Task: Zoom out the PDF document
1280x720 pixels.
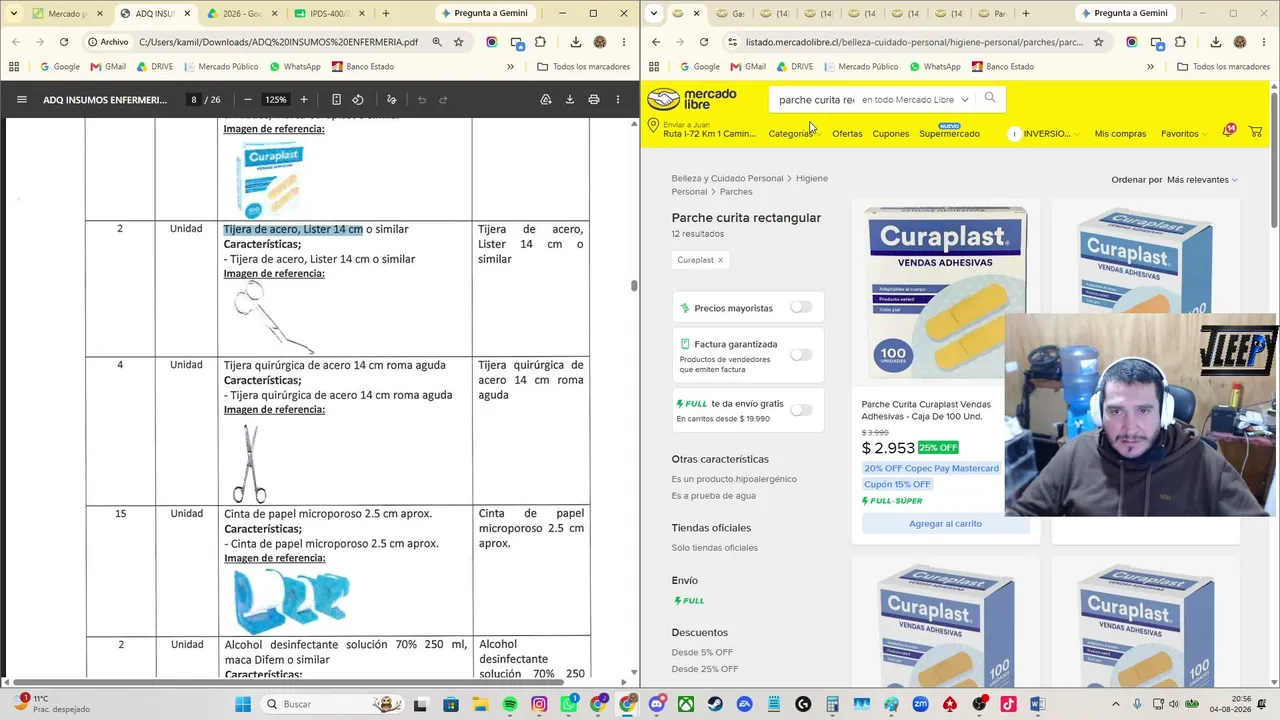Action: pos(247,100)
